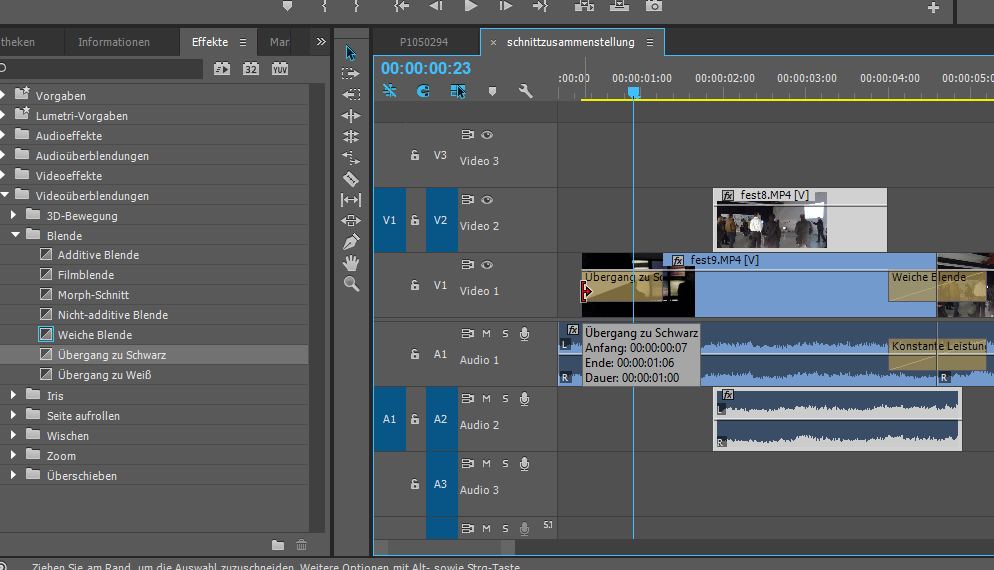
Task: Toggle lock on the V1 track
Action: coord(415,285)
